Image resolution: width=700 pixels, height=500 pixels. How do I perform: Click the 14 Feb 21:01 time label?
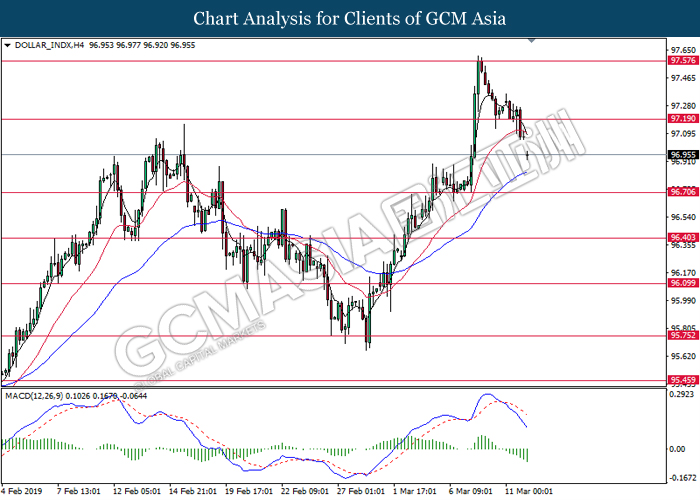point(193,491)
